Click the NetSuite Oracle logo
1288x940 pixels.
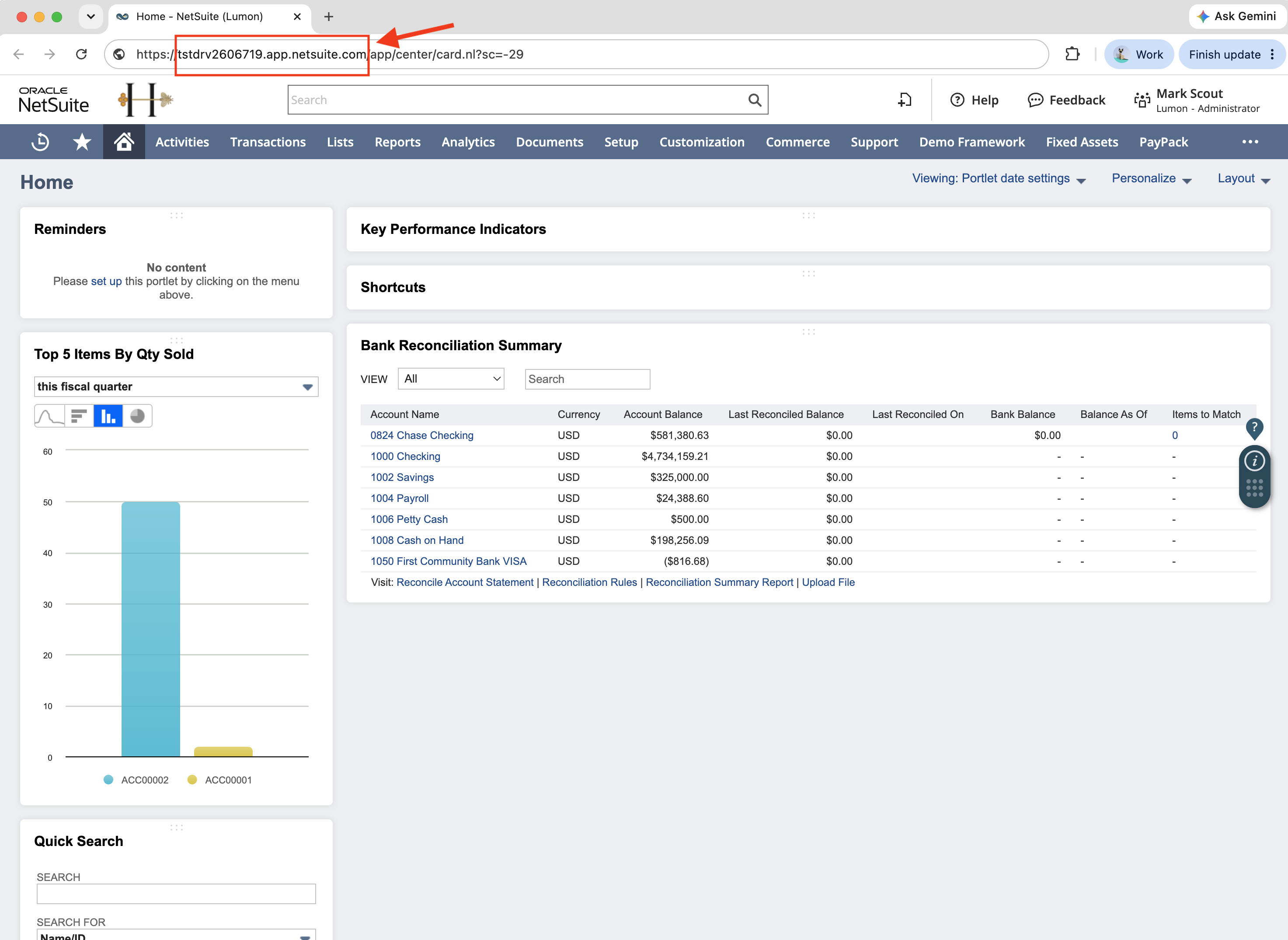tap(53, 100)
